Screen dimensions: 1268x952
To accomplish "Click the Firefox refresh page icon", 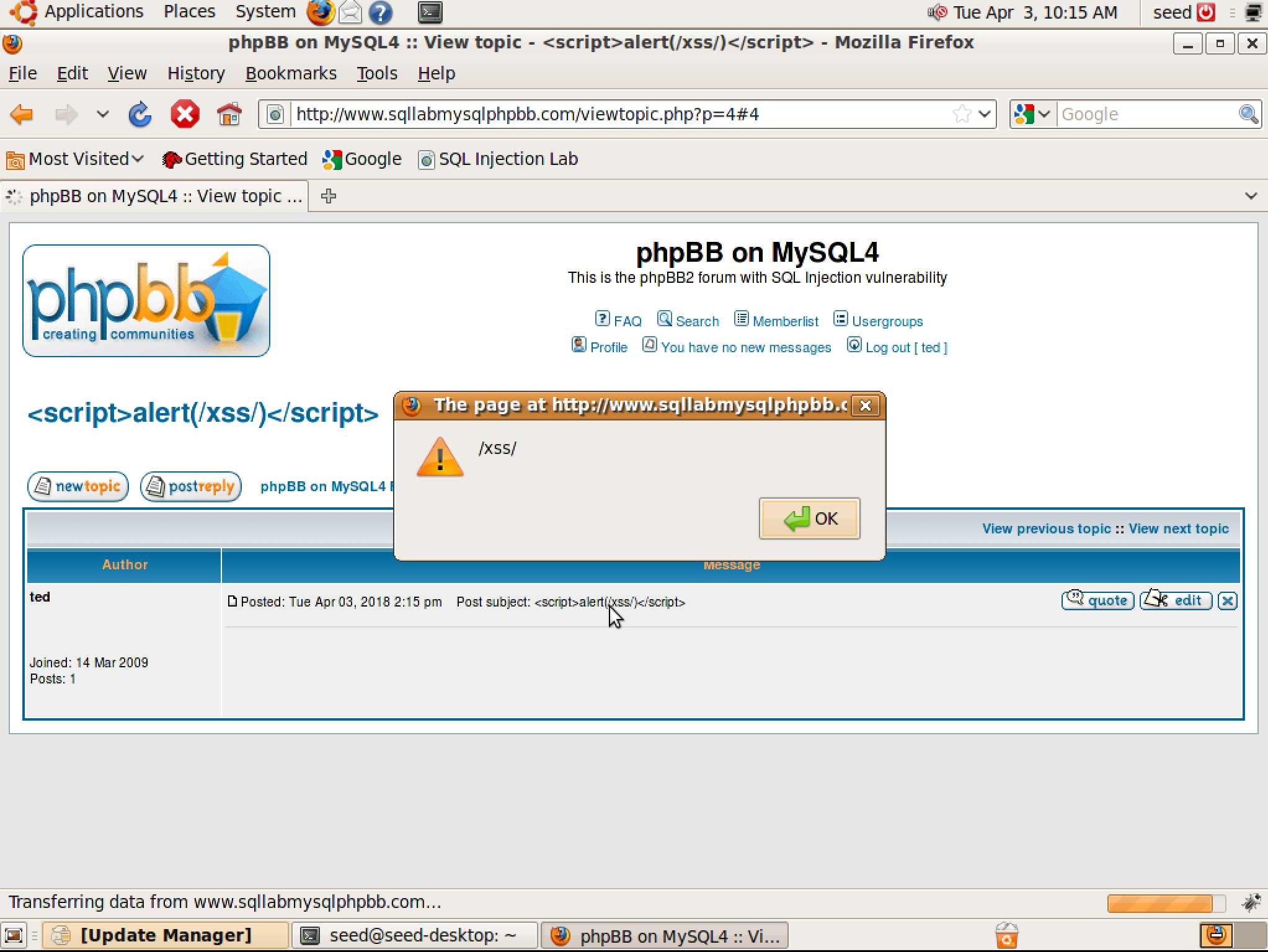I will coord(140,113).
